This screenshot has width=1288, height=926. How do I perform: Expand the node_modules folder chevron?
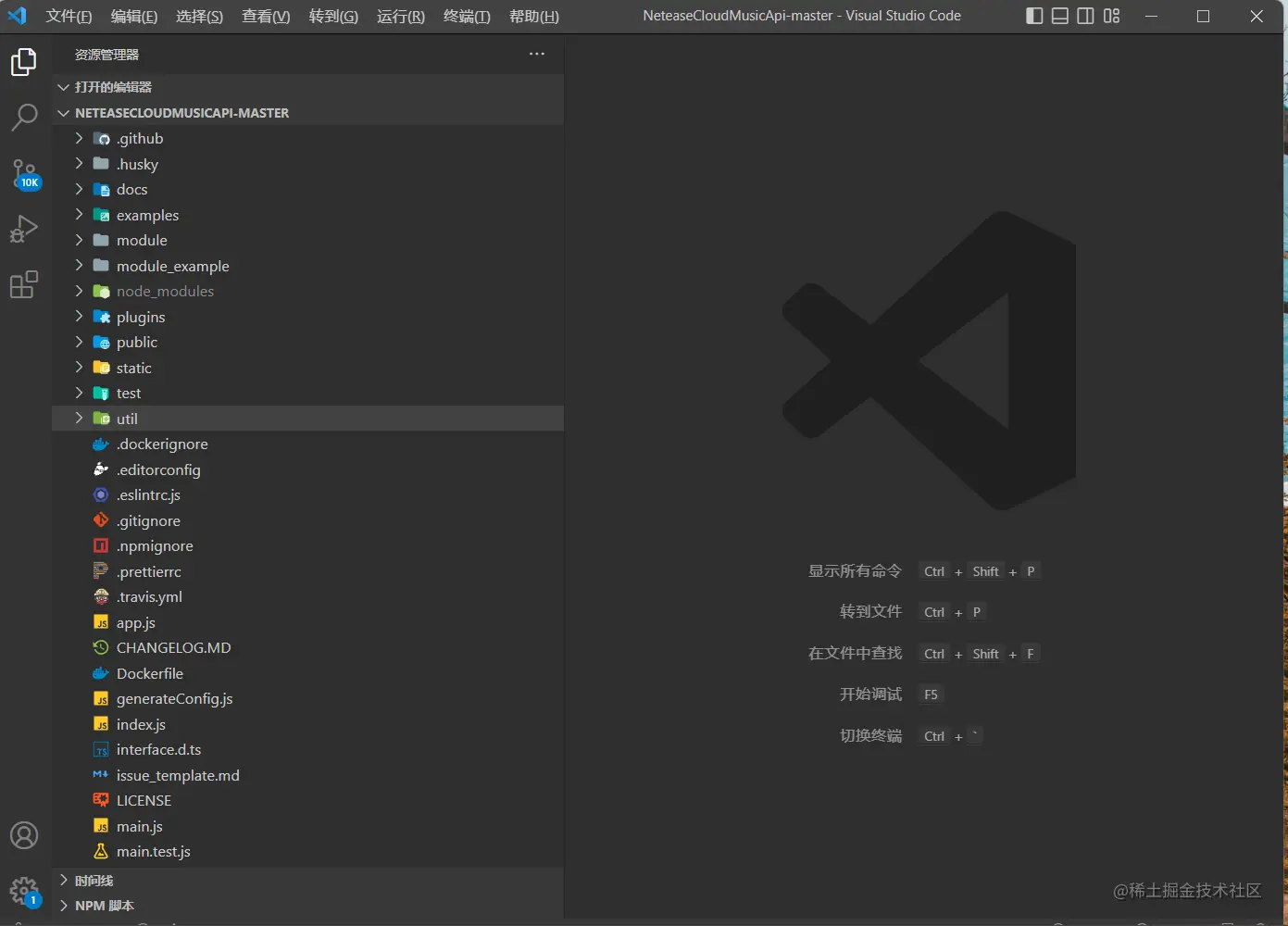[x=79, y=291]
